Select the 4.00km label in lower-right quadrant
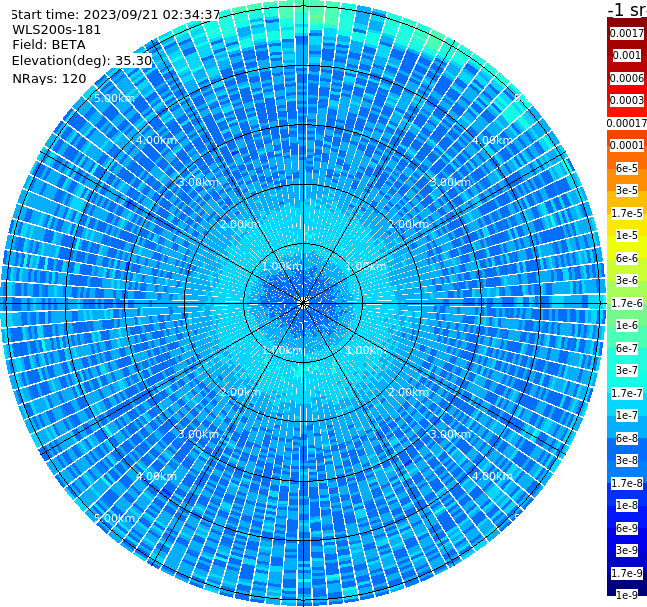The height and width of the screenshot is (607, 647). (x=492, y=476)
